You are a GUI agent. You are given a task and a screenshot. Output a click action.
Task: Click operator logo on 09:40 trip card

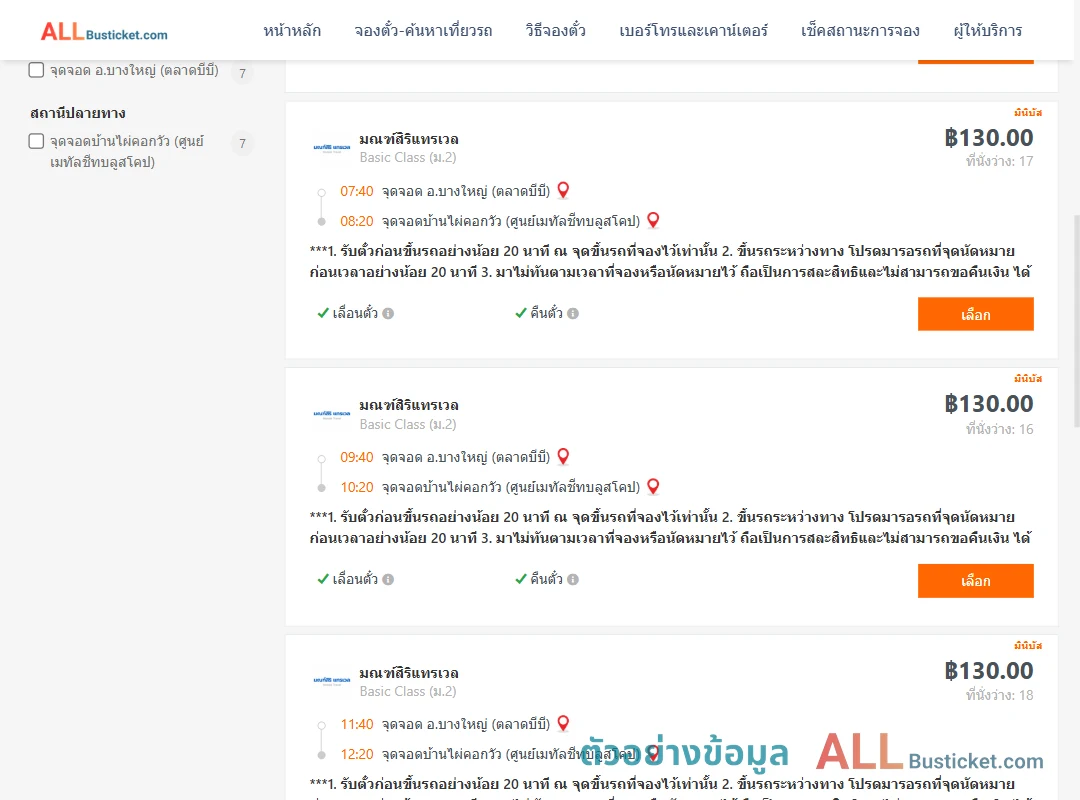pyautogui.click(x=332, y=414)
